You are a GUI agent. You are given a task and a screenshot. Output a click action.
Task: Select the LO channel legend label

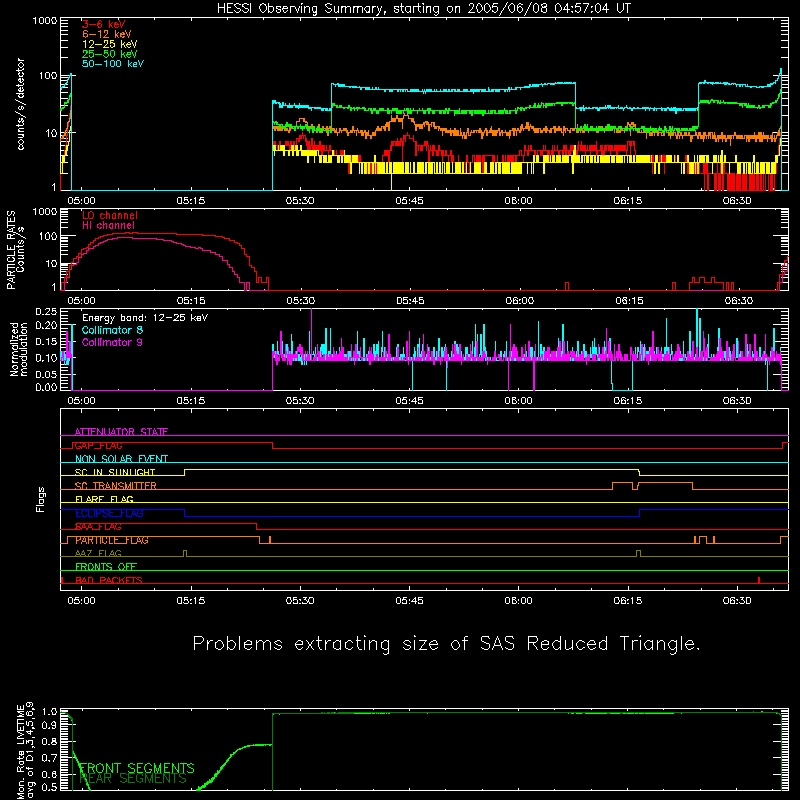(x=110, y=215)
